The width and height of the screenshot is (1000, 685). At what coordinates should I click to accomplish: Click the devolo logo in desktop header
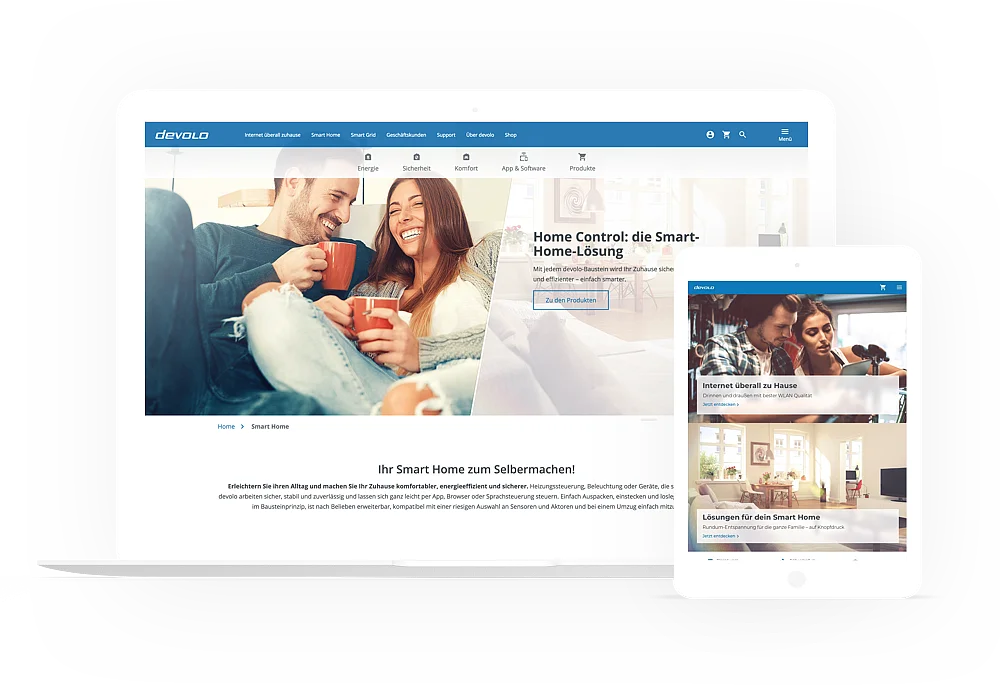pyautogui.click(x=182, y=135)
